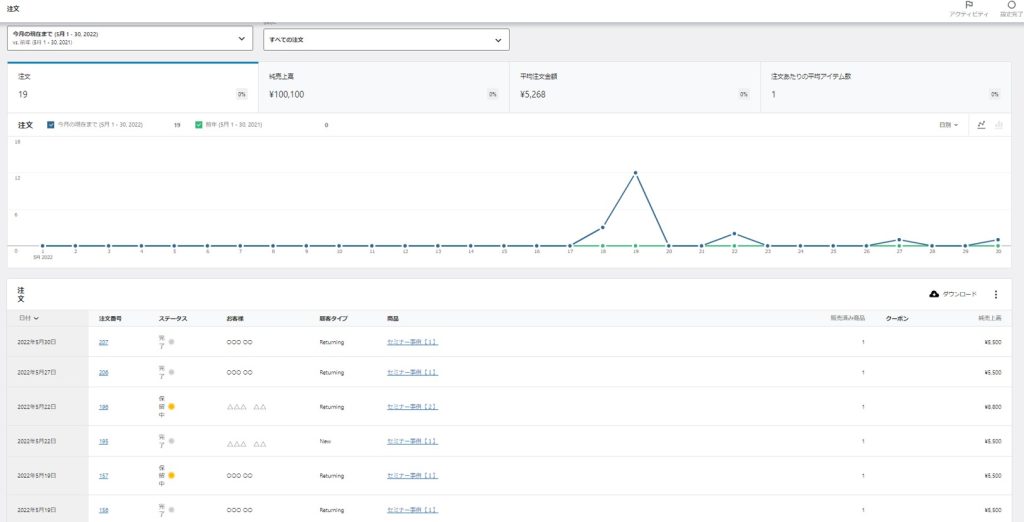Toggle the 前年 legend checkbox

199,125
